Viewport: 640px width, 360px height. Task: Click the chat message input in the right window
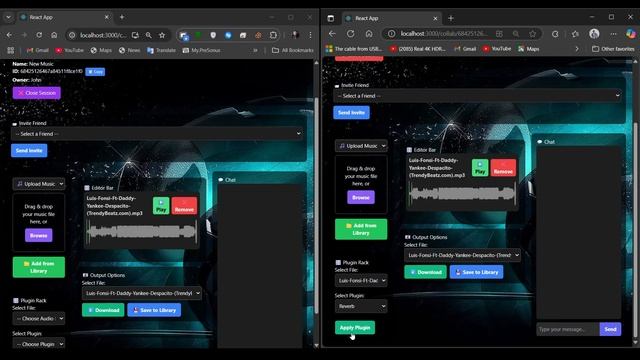point(567,329)
